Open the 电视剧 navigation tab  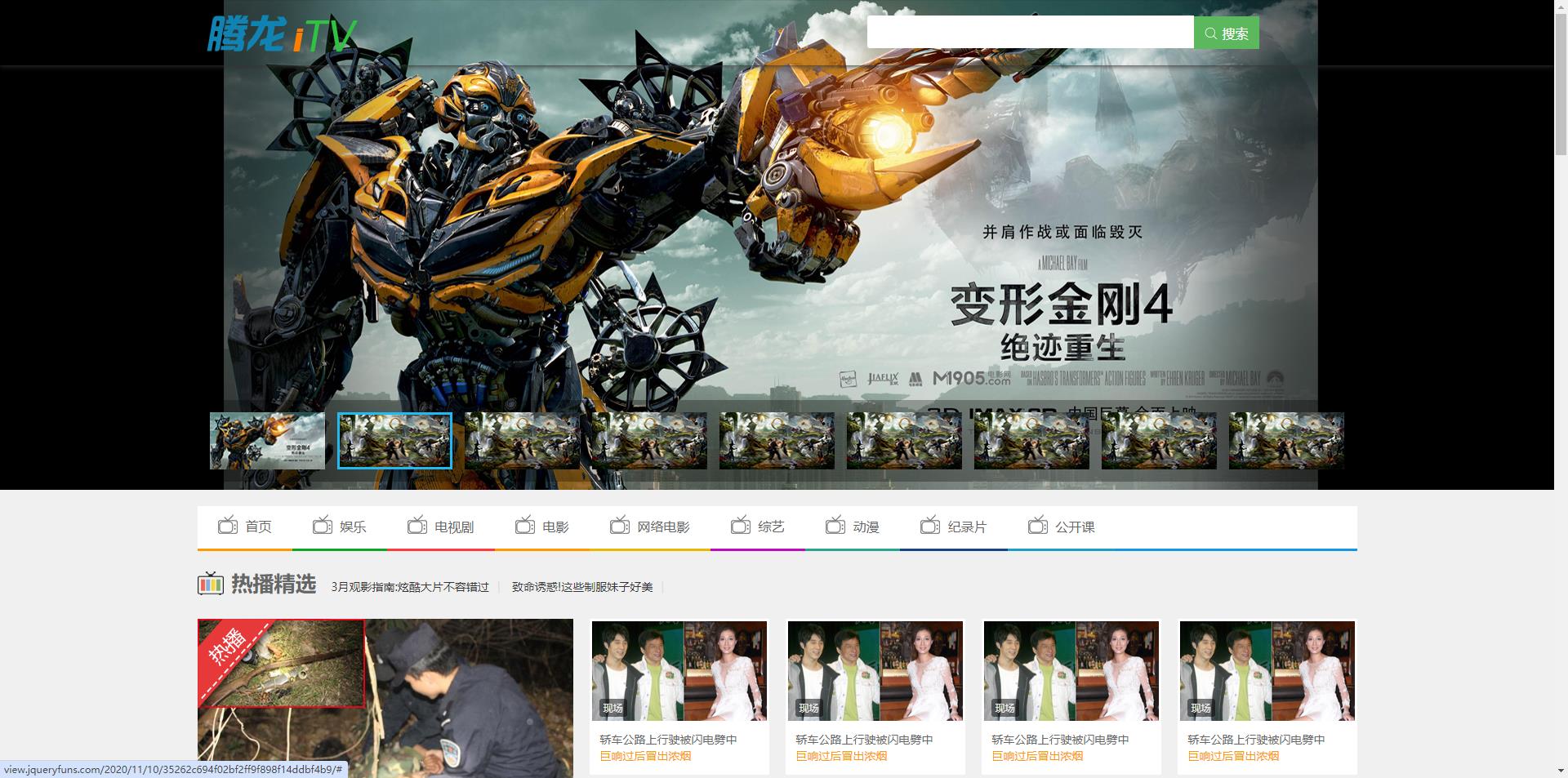click(x=441, y=527)
